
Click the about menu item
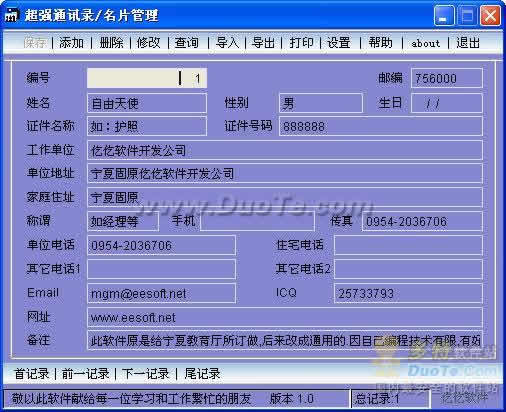click(426, 43)
